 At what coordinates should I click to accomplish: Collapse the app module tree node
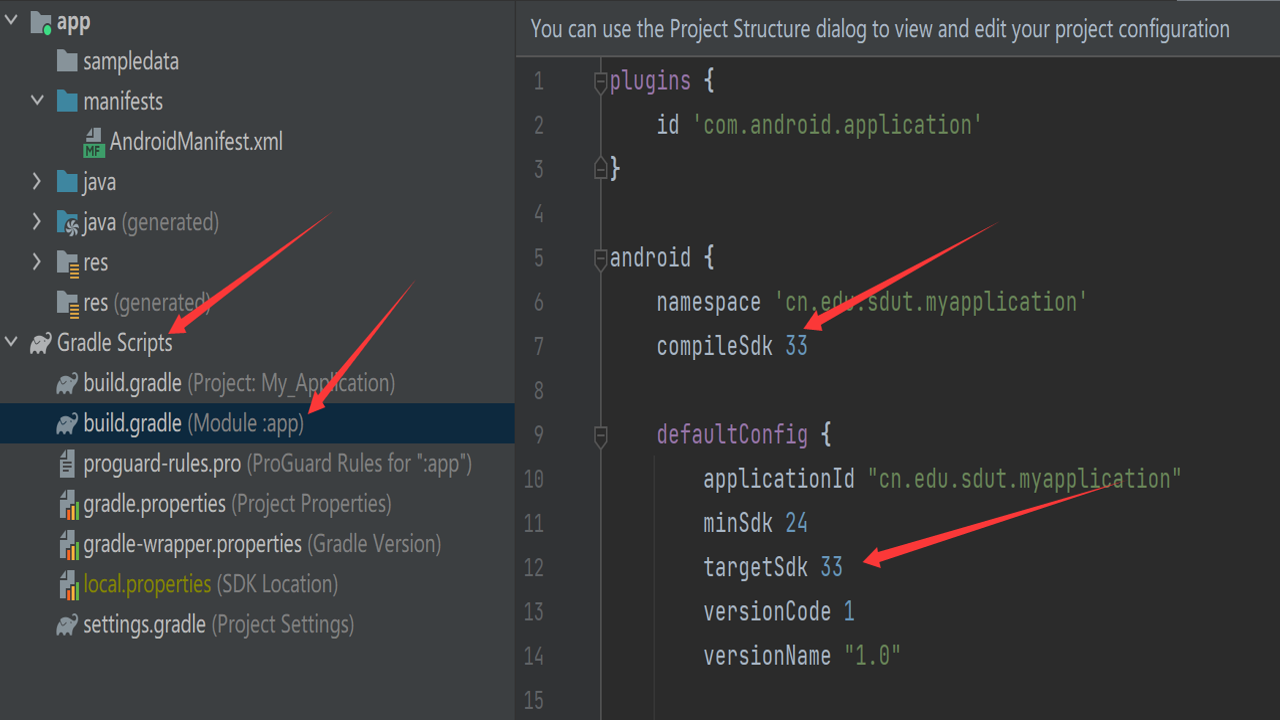[x=12, y=20]
